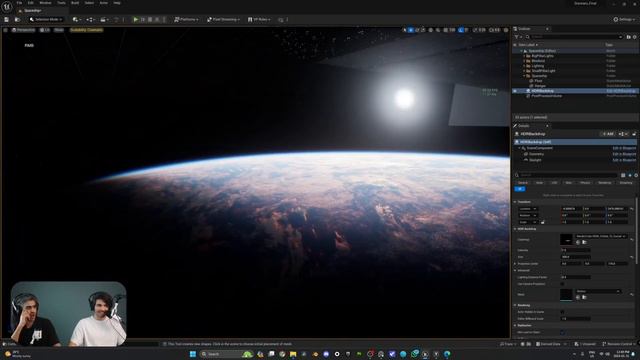Start Play in Editor with green play button
The image size is (640, 360).
[136, 19]
